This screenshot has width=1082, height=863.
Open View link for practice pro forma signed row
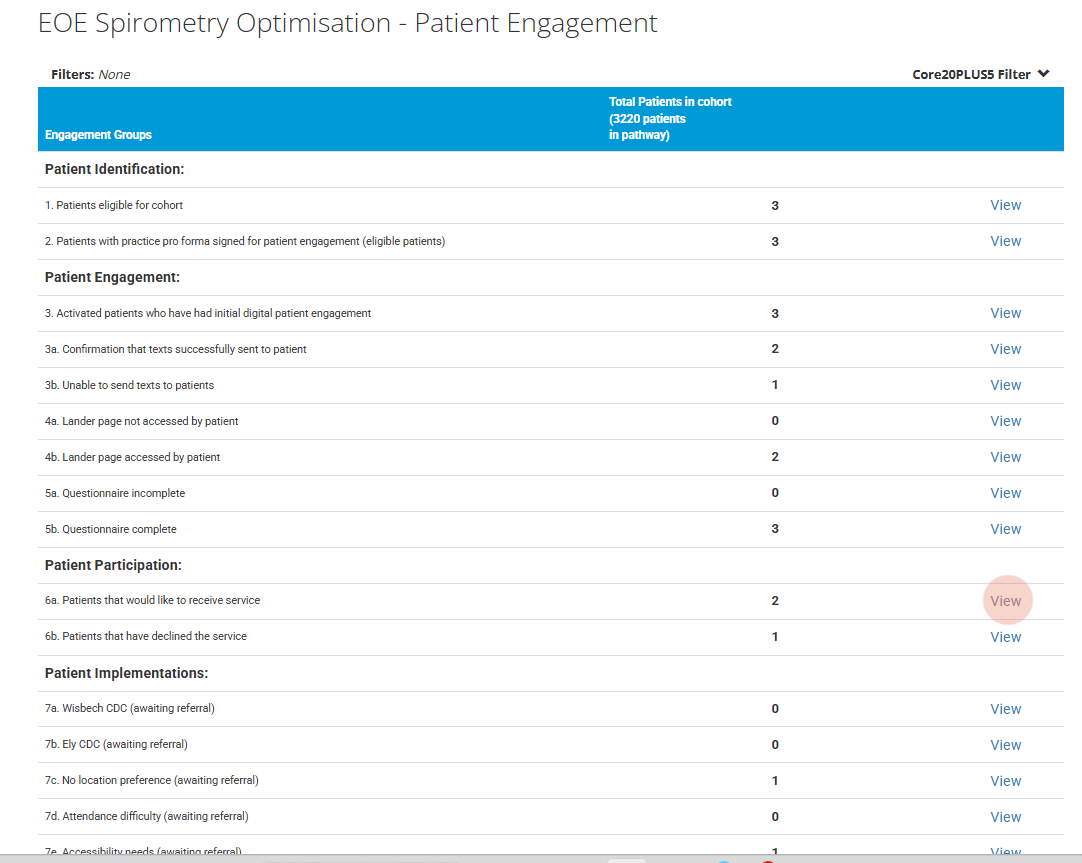tap(1005, 241)
